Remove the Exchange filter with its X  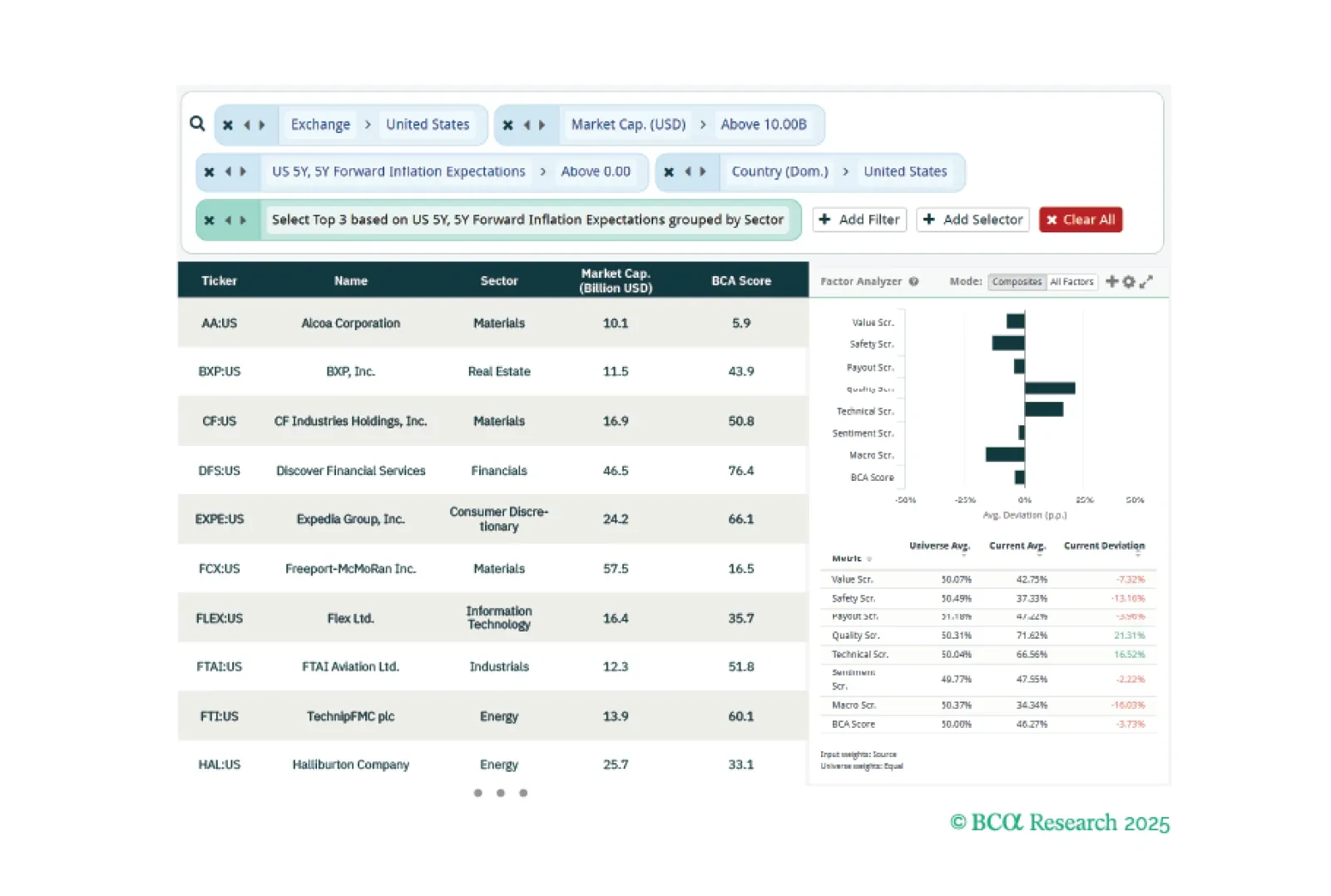(x=228, y=125)
